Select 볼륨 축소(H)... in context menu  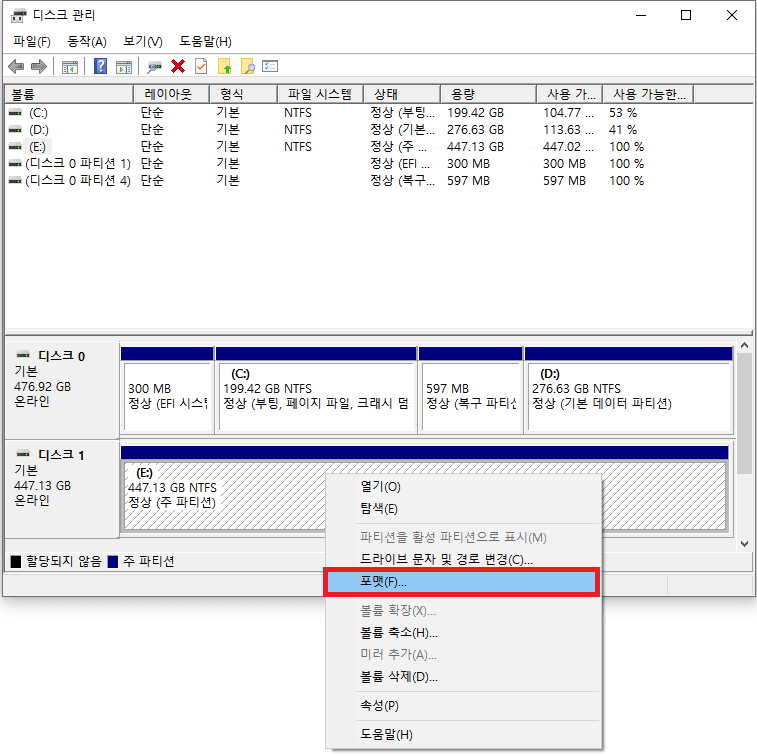pyautogui.click(x=463, y=632)
